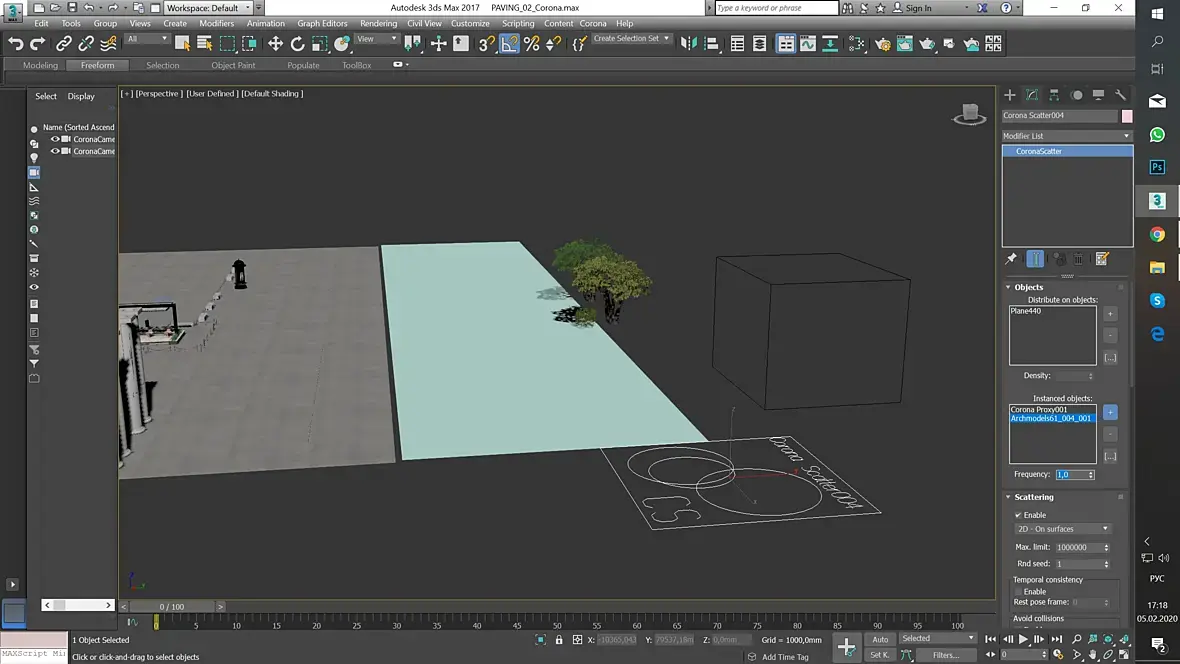
Task: Open WhatsApp from the Windows taskbar
Action: click(1157, 134)
